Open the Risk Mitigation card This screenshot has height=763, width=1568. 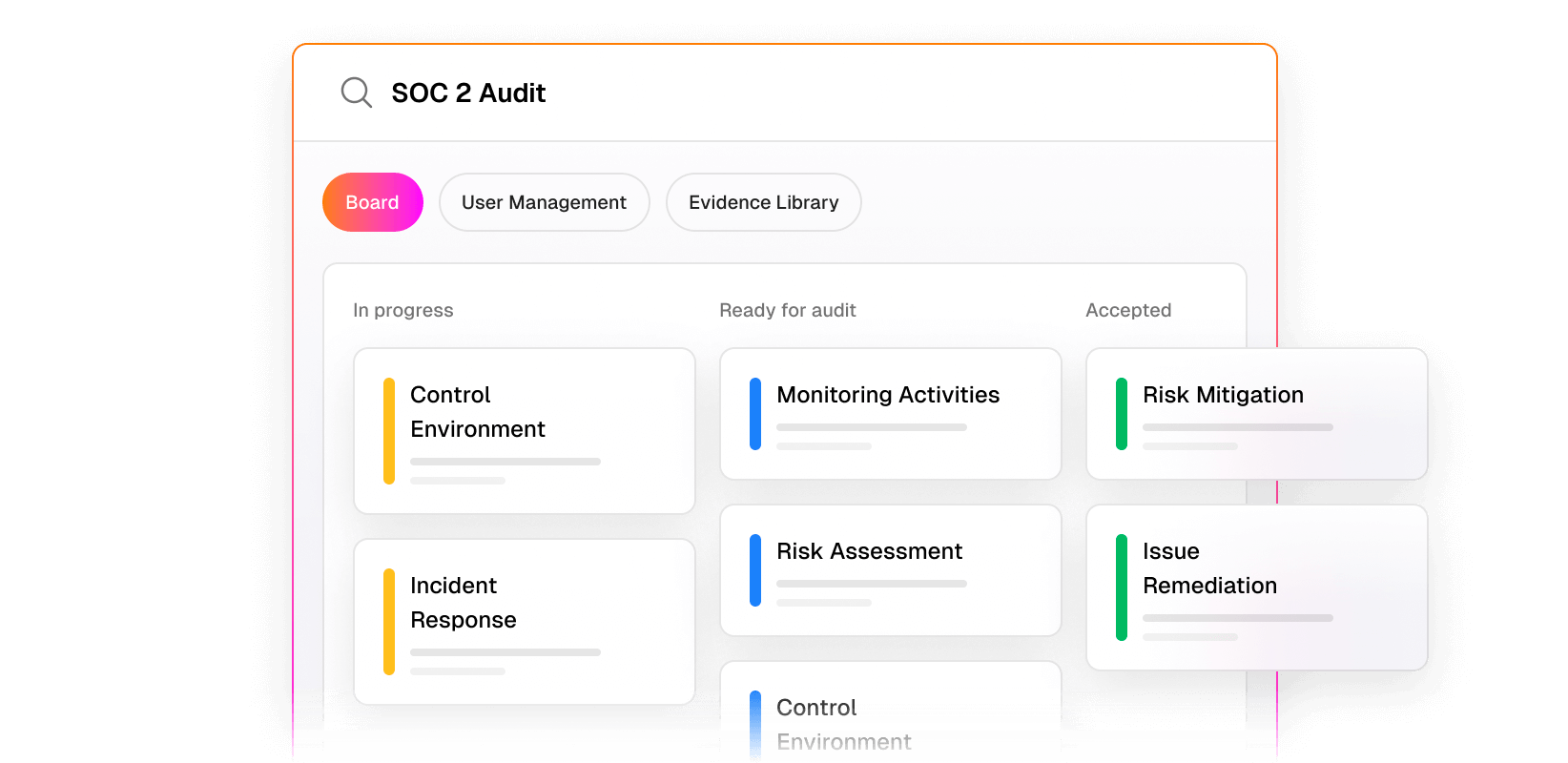pos(1257,414)
